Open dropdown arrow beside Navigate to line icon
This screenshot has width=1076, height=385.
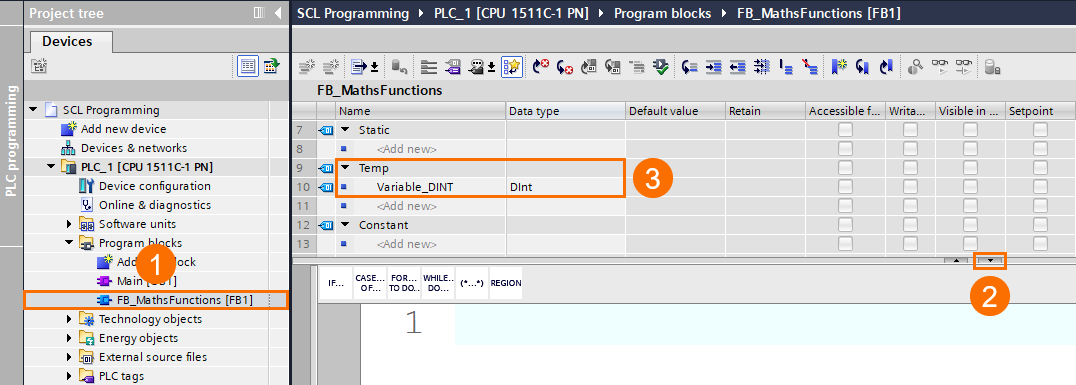(375, 67)
